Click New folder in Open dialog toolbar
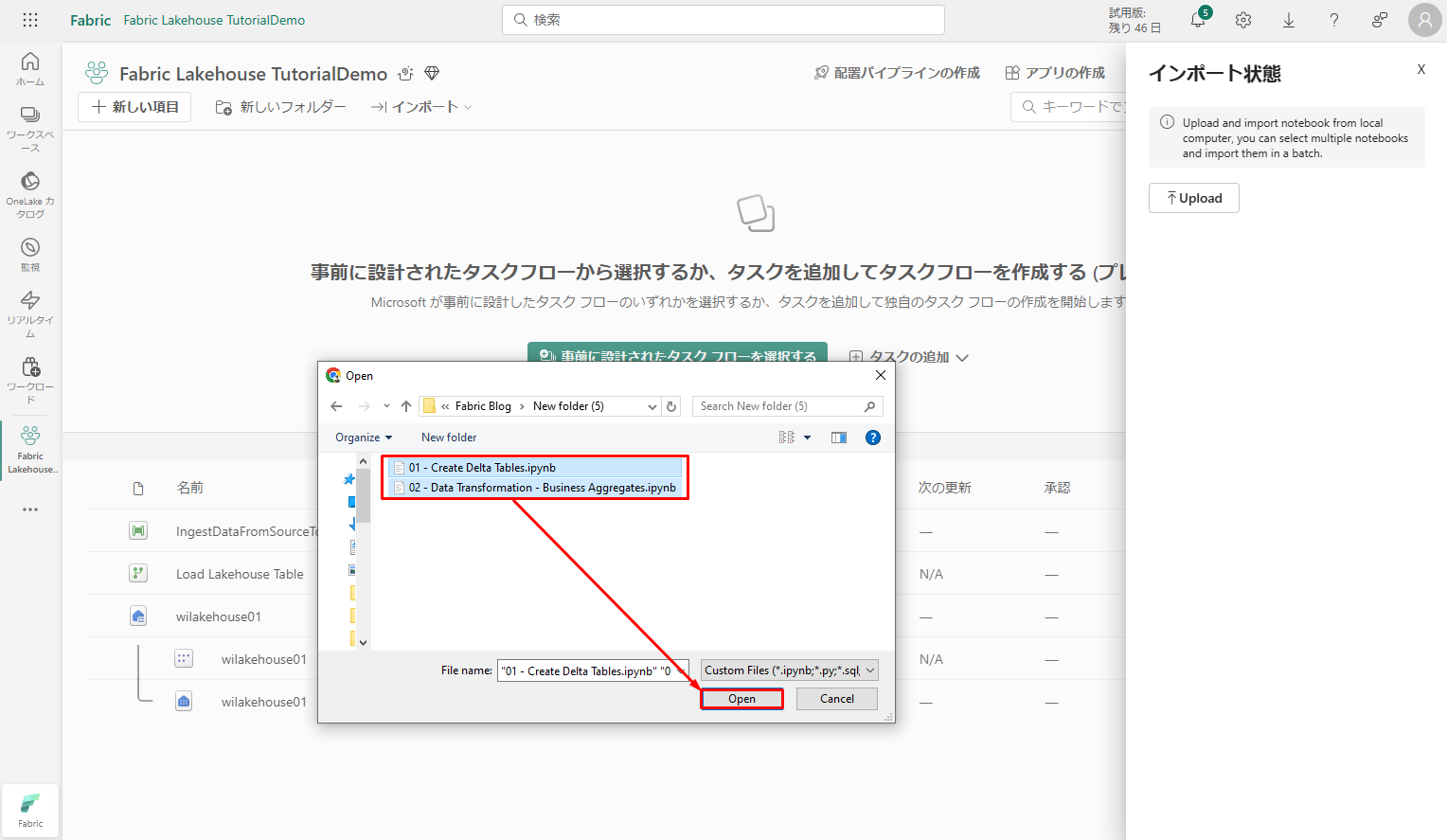The image size is (1447, 840). pyautogui.click(x=449, y=438)
